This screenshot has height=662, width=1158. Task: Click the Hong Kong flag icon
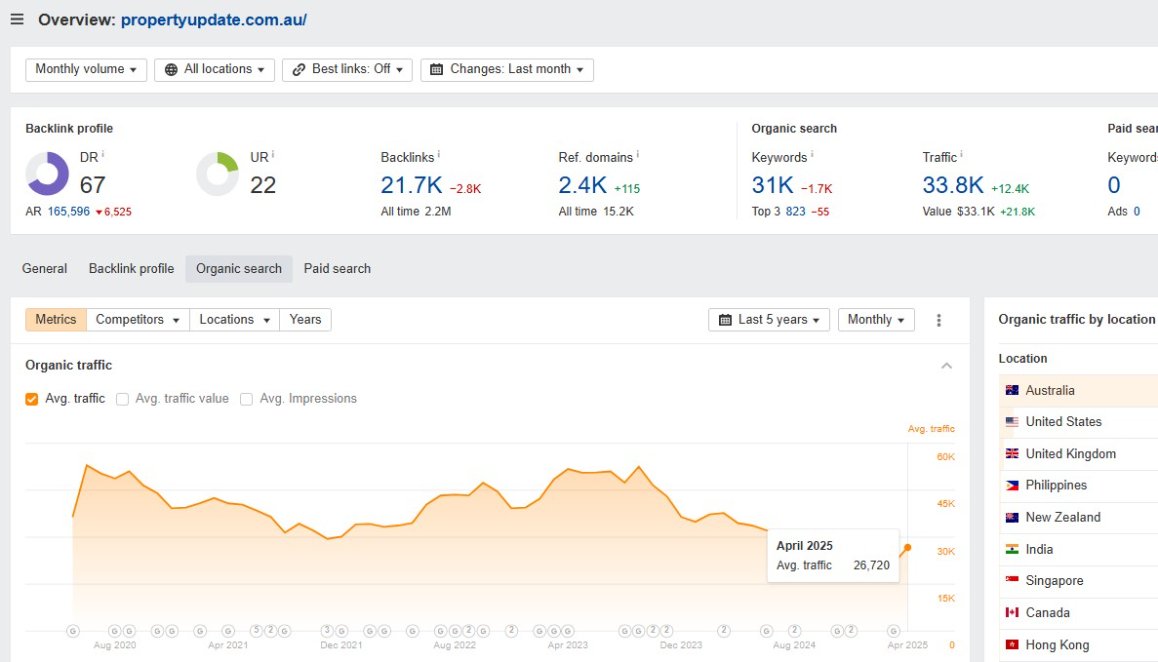click(1012, 645)
